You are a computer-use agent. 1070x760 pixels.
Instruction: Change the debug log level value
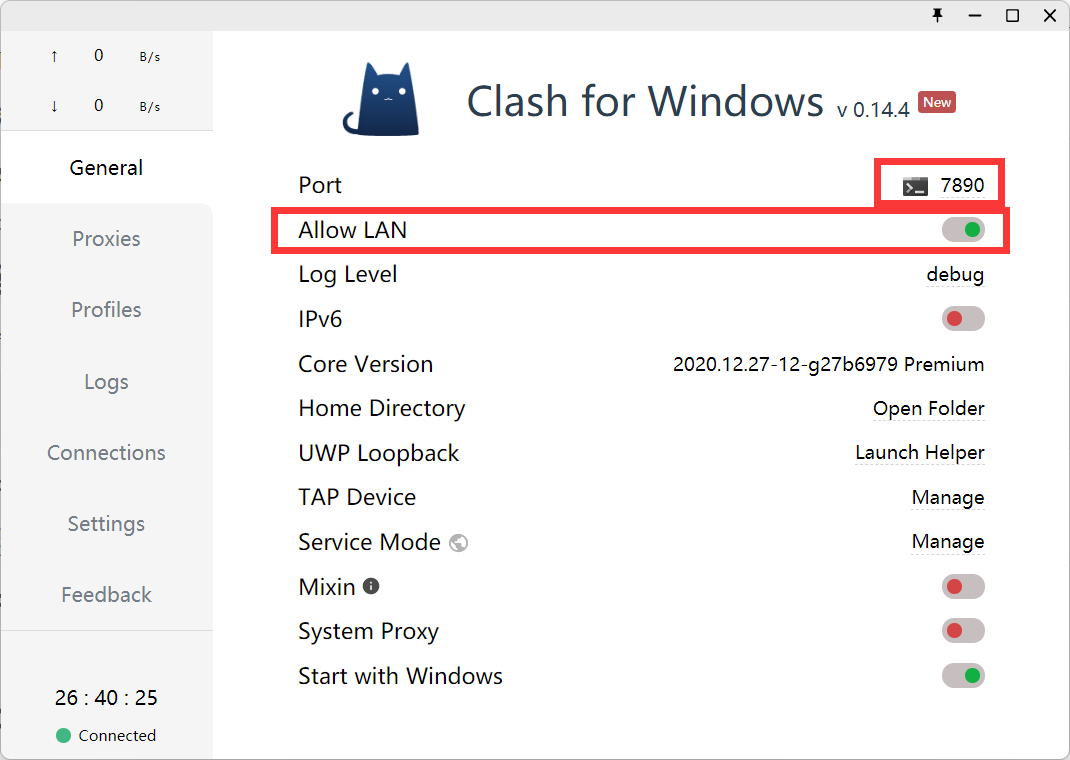[x=955, y=275]
